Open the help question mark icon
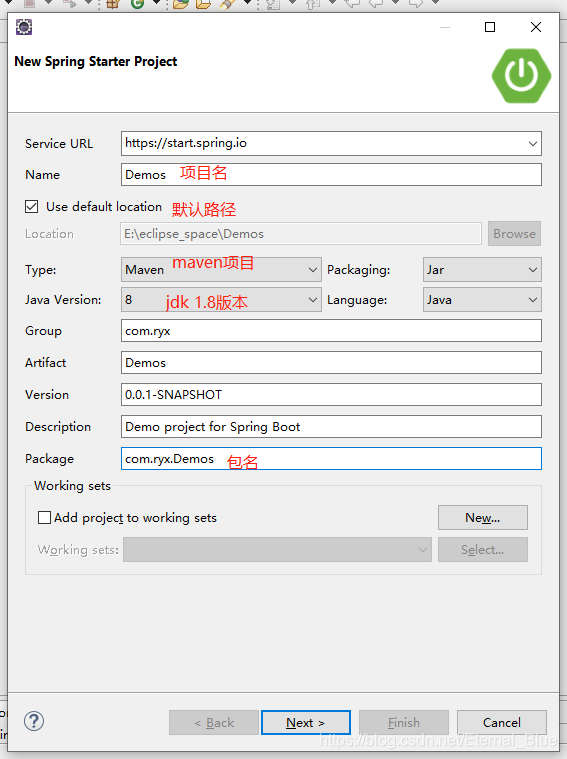 [34, 721]
